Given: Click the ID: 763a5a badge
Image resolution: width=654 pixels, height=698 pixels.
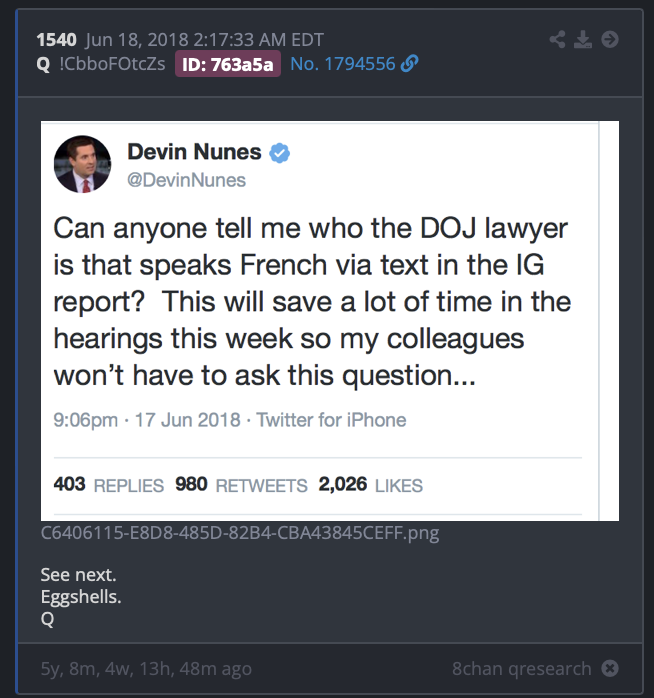Looking at the screenshot, I should [228, 64].
